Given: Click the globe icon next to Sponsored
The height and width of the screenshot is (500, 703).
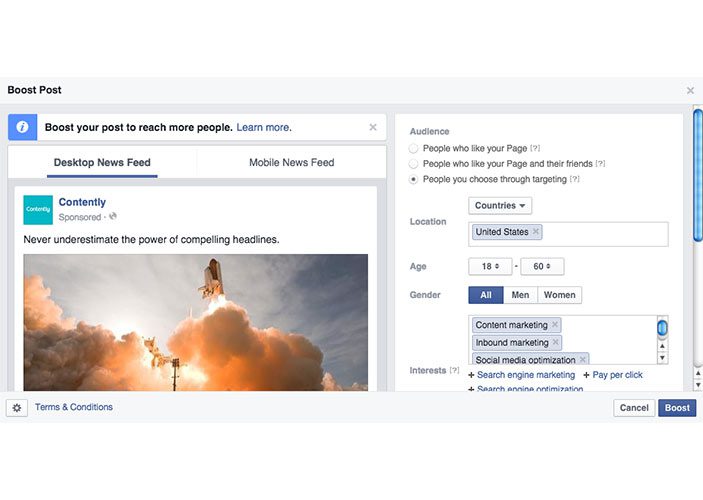Looking at the screenshot, I should click(x=113, y=217).
